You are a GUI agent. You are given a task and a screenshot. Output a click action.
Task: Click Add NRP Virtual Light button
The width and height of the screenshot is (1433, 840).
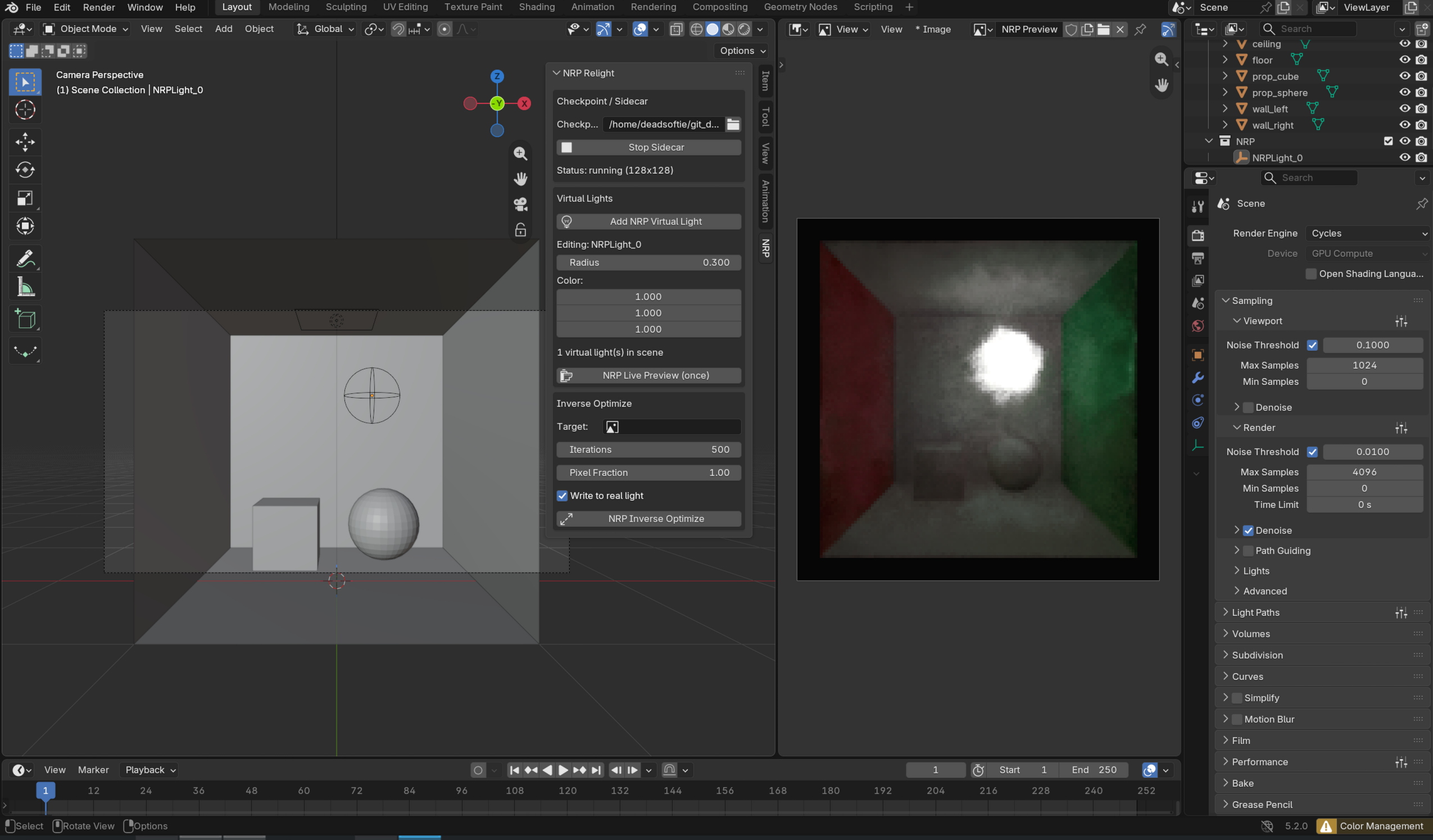click(x=649, y=221)
